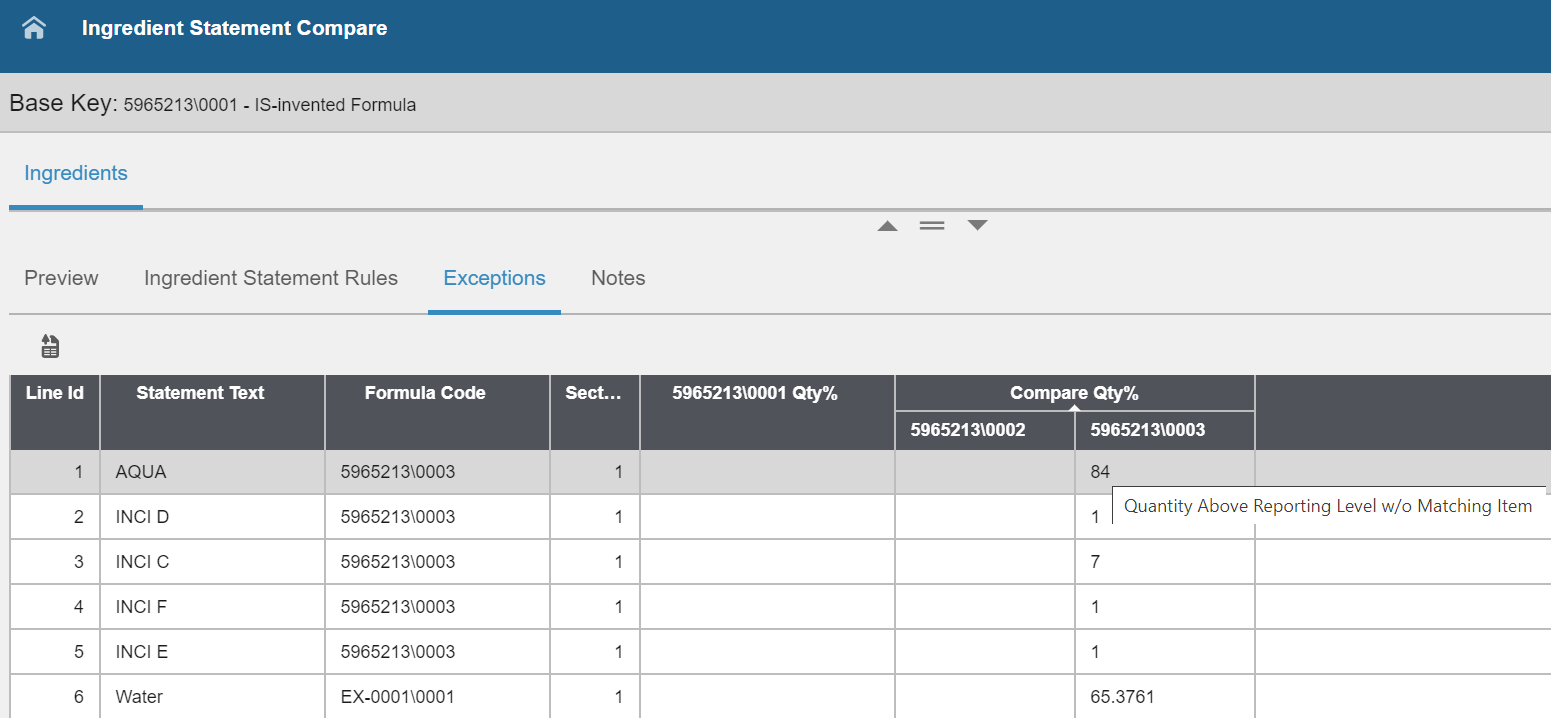Screen dimensions: 1551x718
Task: Click the Line Id column header
Action: click(x=54, y=393)
